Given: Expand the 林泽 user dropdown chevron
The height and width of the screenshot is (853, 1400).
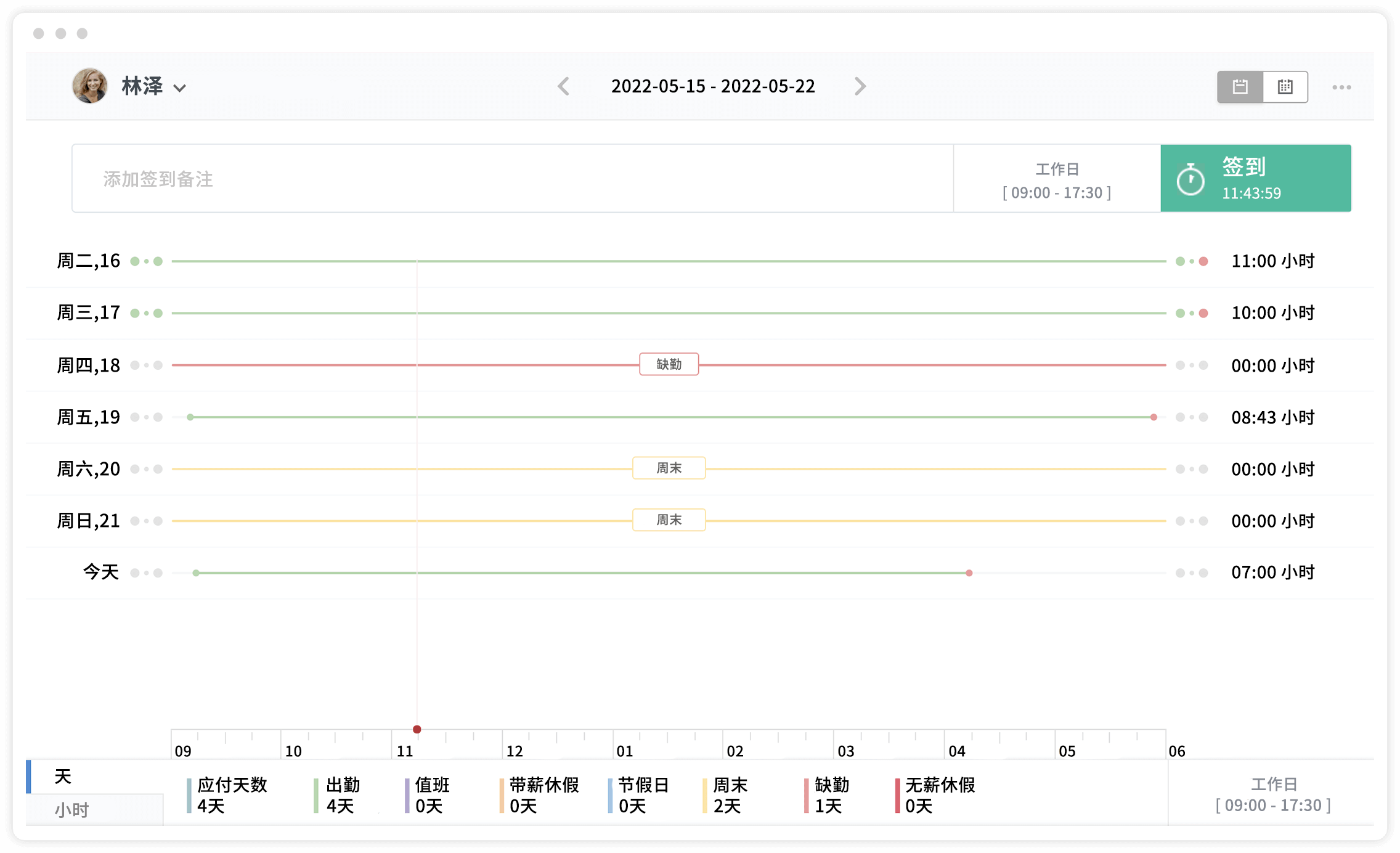Looking at the screenshot, I should click(x=179, y=88).
